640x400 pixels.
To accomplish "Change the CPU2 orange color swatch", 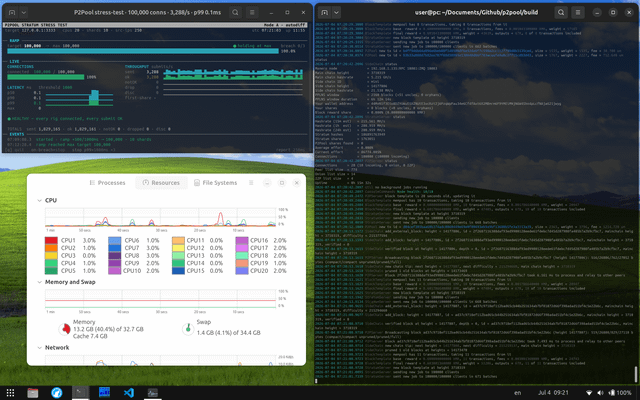I will (51, 248).
